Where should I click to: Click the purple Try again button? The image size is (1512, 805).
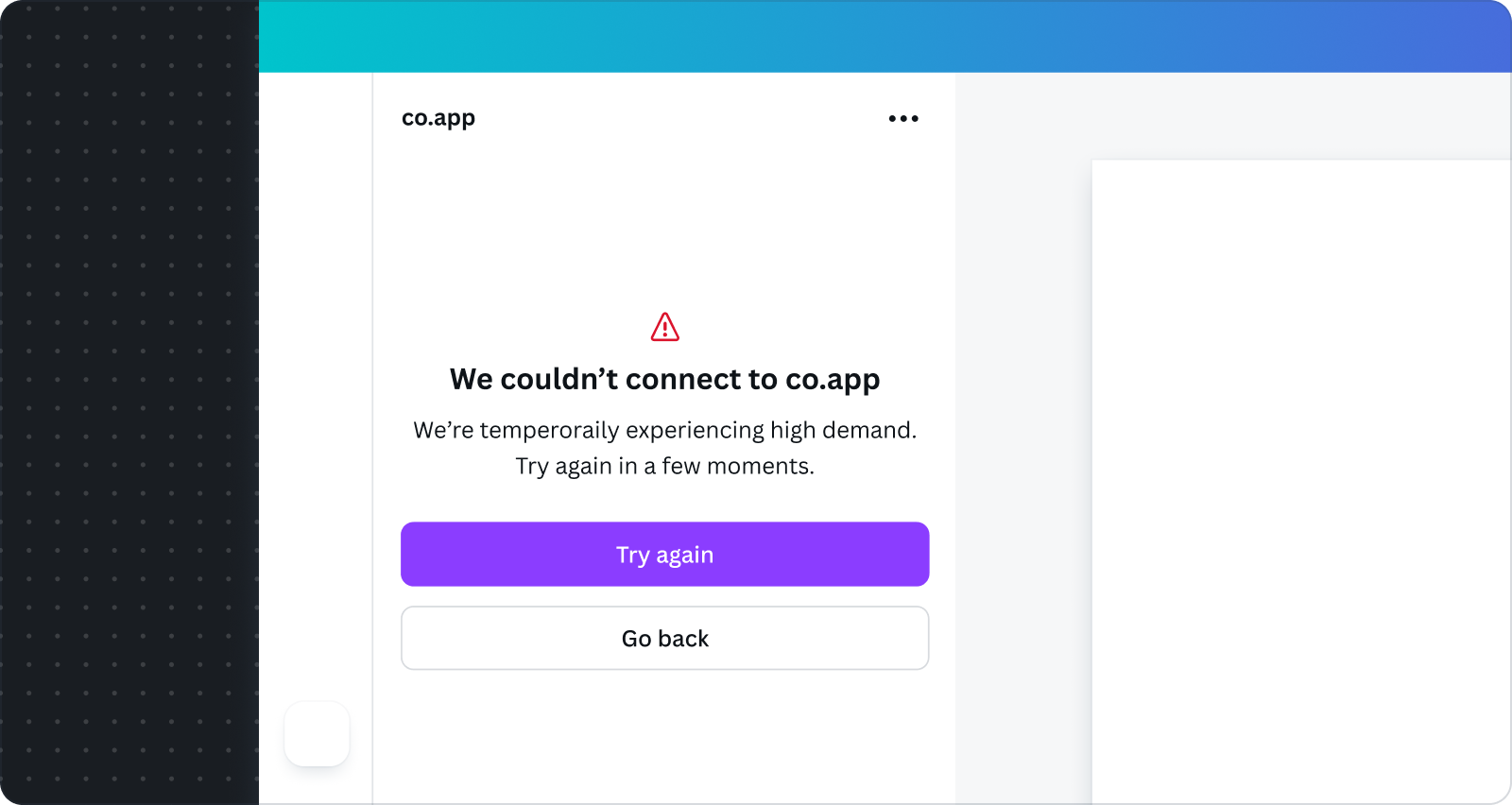pos(665,555)
